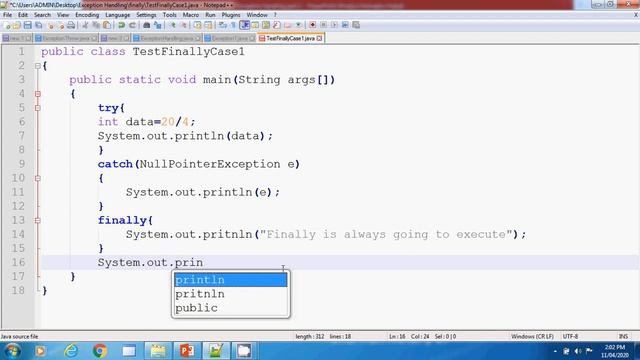Open the Language menu
Image resolution: width=640 pixels, height=360 pixels.
118,15
